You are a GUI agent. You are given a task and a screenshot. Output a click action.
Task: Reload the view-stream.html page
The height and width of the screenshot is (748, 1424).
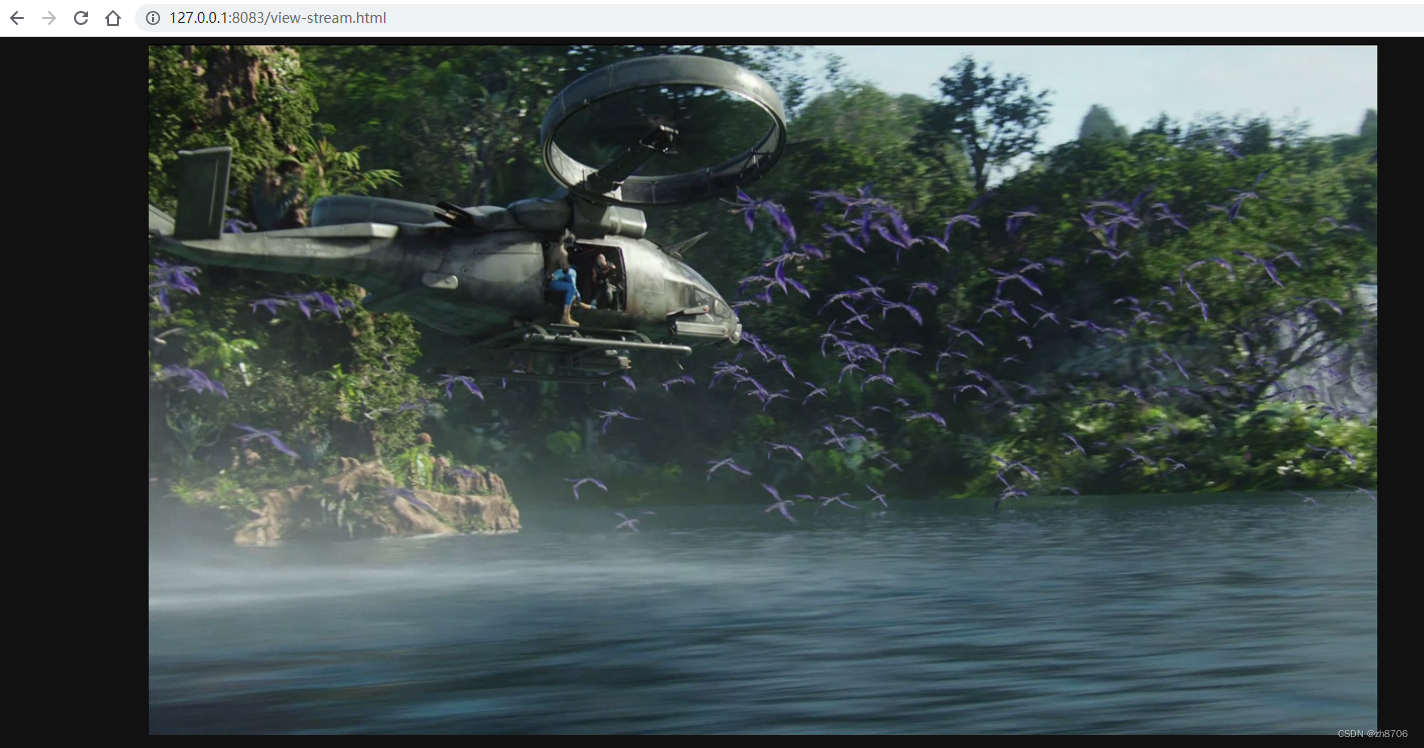79,17
